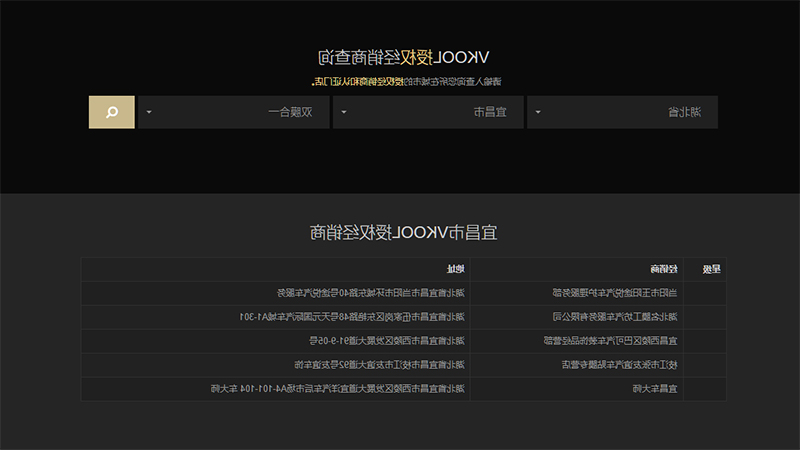
Task: Click the 地址 column header
Action: point(456,269)
